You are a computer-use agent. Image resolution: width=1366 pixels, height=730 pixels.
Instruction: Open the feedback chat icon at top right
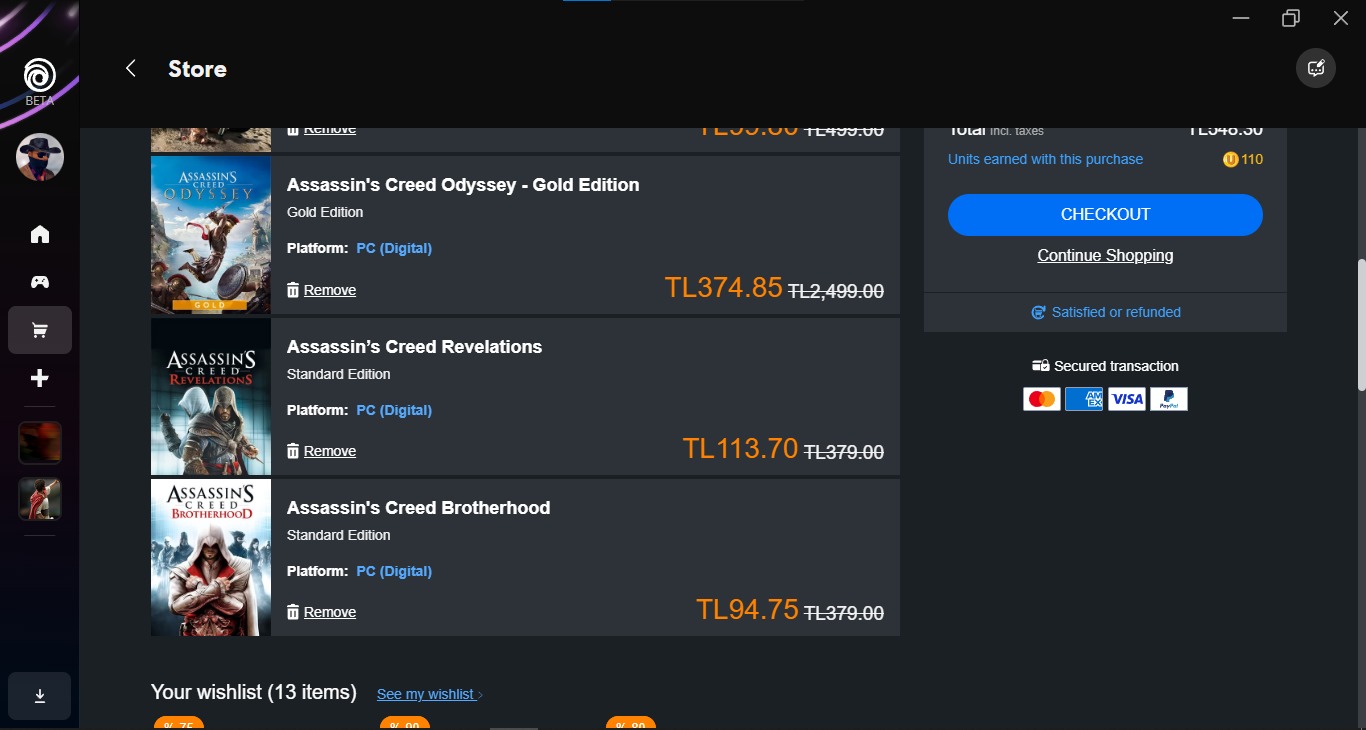[1316, 69]
